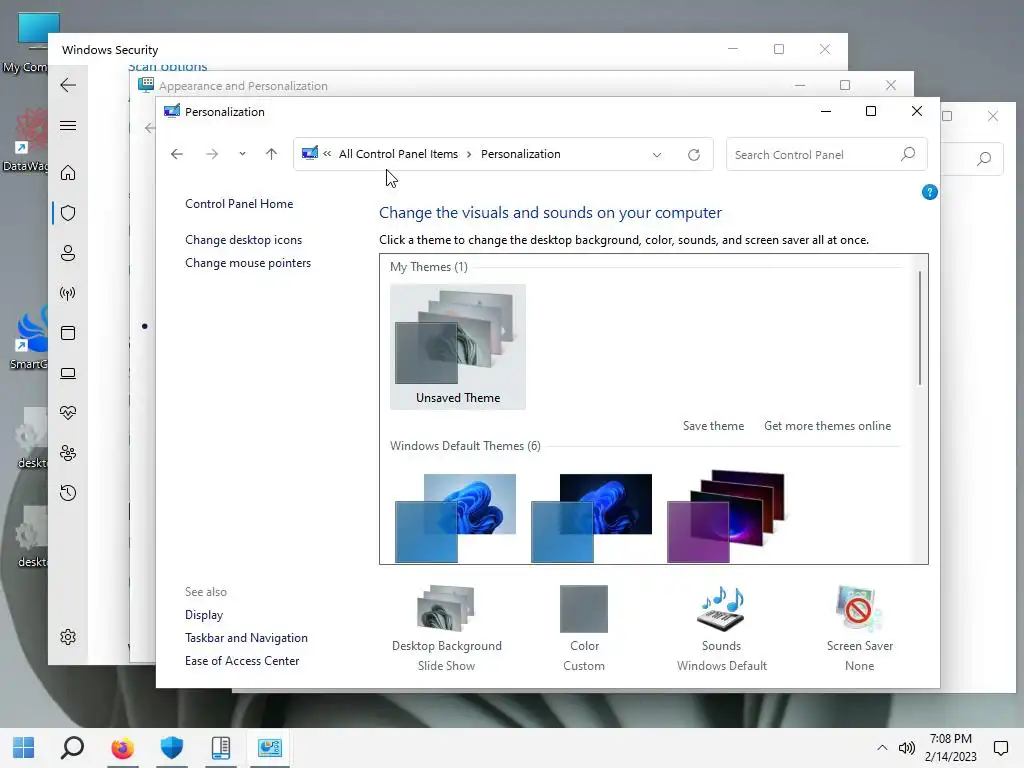Click the Personalization title bar icon
This screenshot has height=768, width=1024.
click(x=172, y=112)
